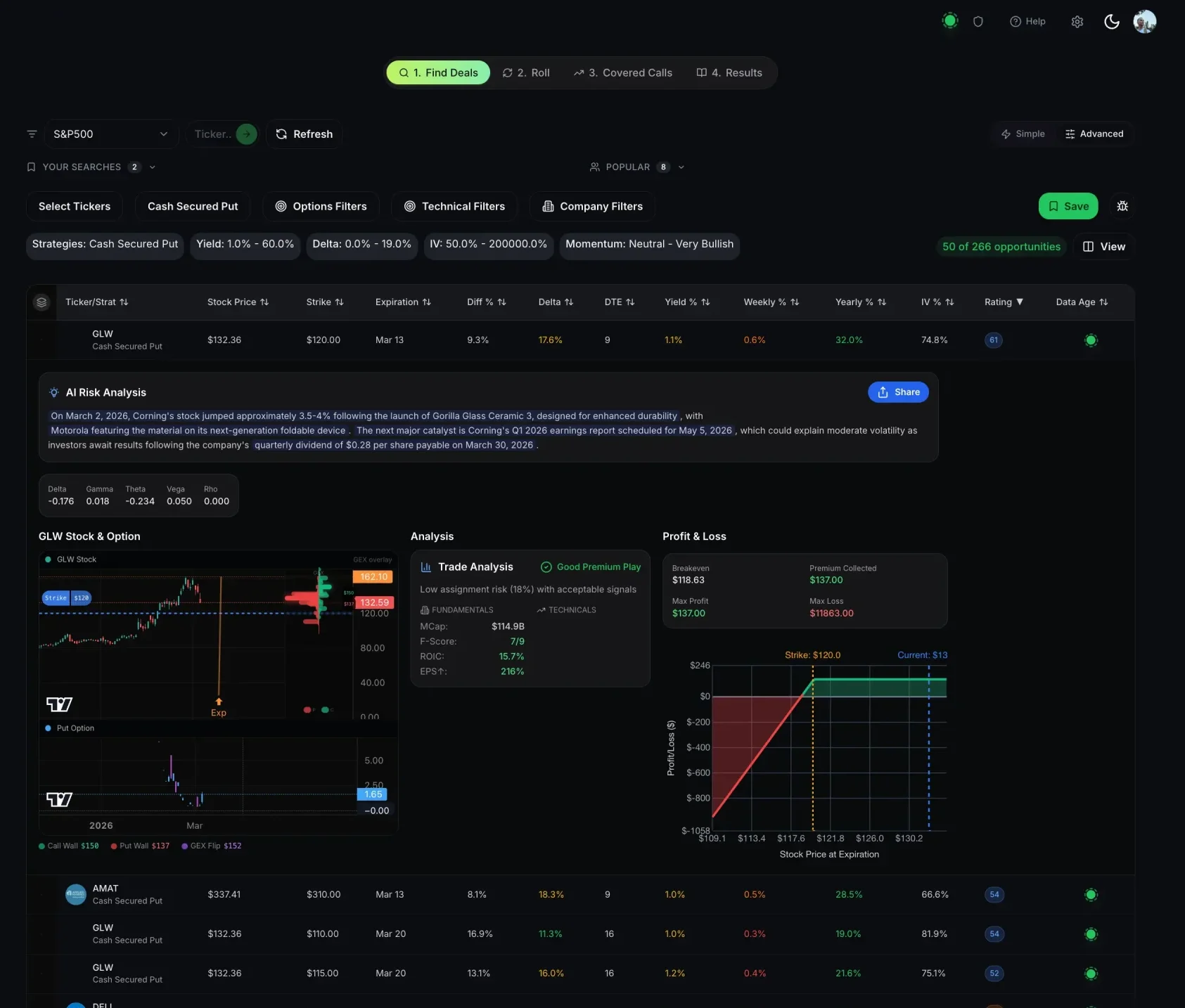Open the Options Filters panel
Image resolution: width=1185 pixels, height=1008 pixels.
click(x=321, y=206)
